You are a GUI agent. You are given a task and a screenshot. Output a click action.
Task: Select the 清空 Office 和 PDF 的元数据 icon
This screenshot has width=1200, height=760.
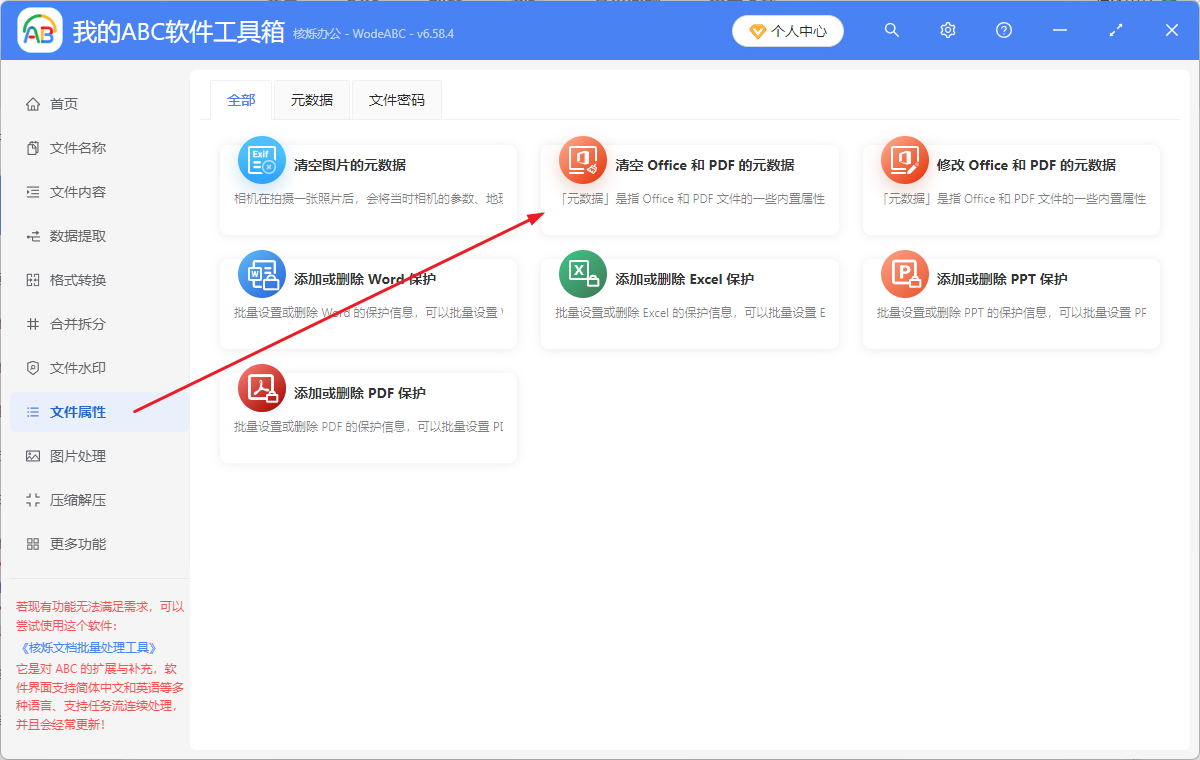582,158
